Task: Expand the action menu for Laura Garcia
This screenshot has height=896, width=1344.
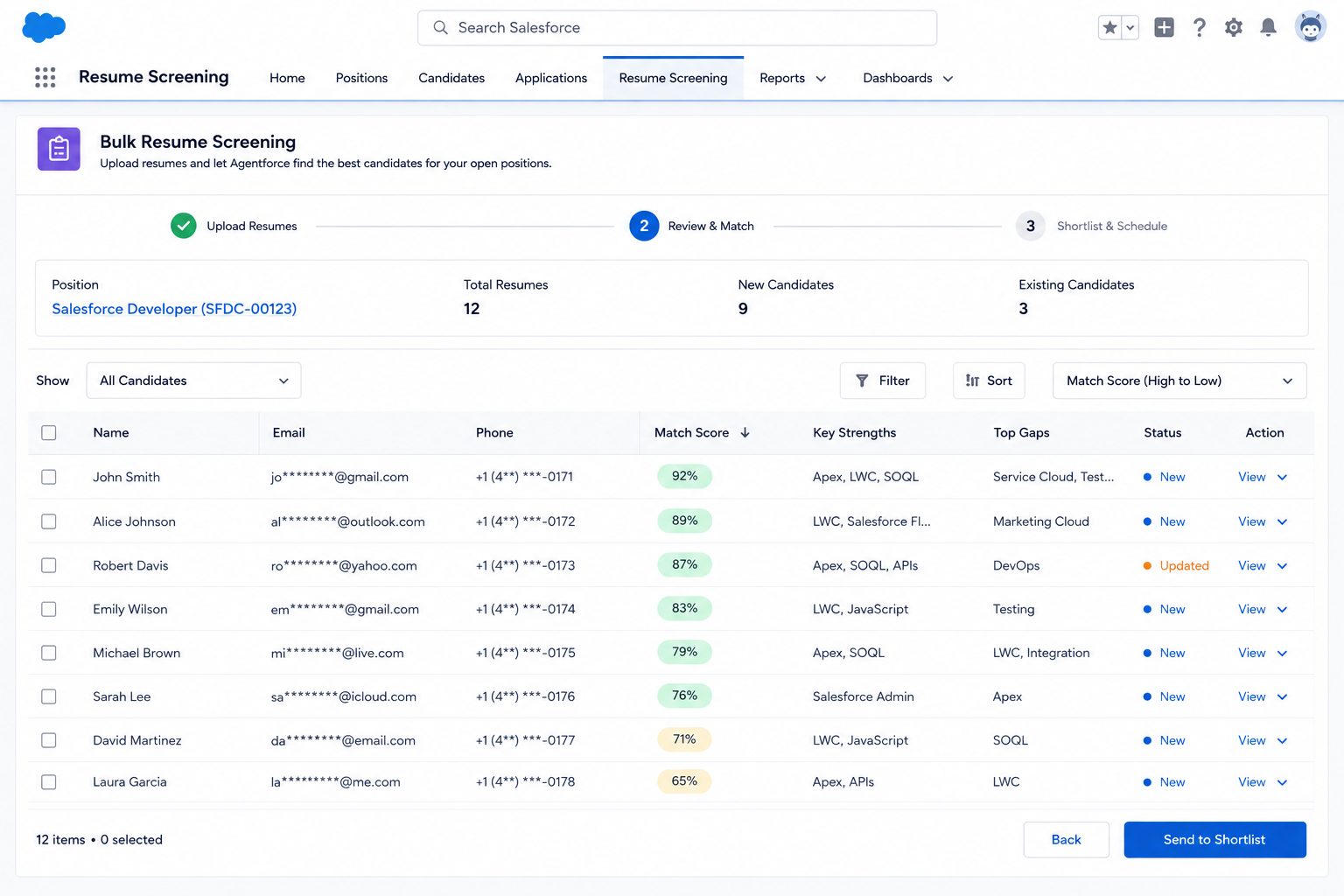Action: point(1283,782)
